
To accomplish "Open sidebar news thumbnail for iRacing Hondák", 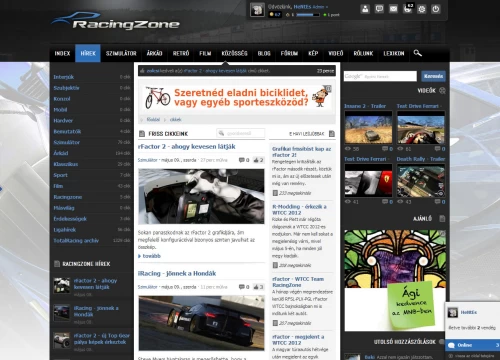I will click(x=62, y=313).
